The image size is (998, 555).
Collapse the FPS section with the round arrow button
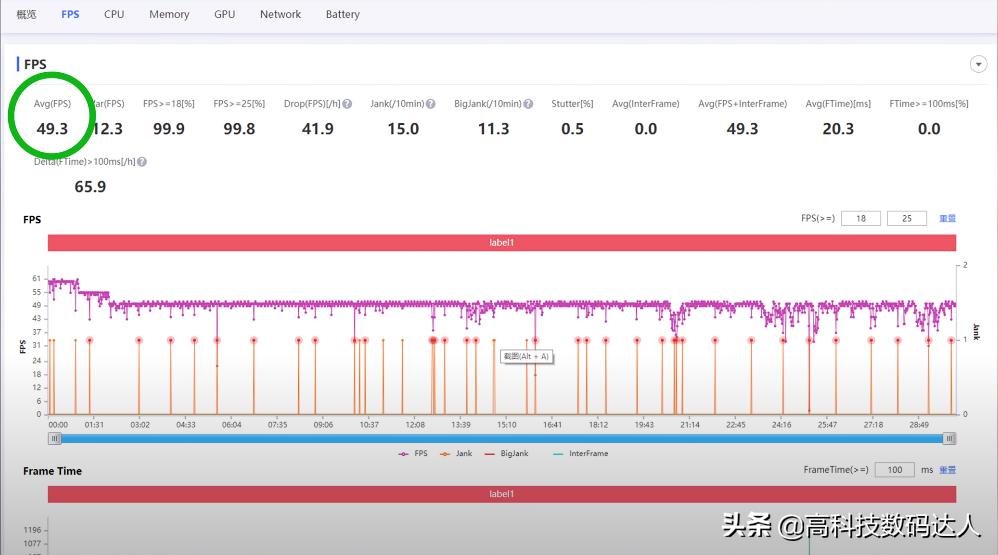(978, 64)
